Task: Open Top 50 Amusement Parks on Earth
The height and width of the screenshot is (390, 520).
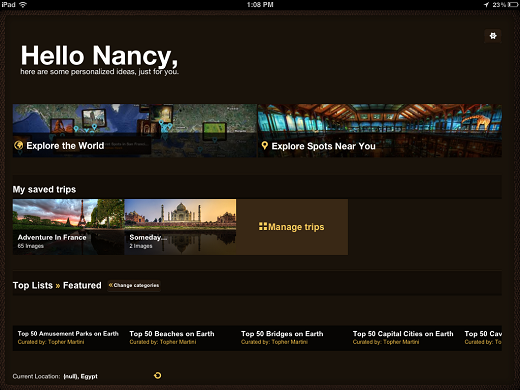Action: point(68,338)
